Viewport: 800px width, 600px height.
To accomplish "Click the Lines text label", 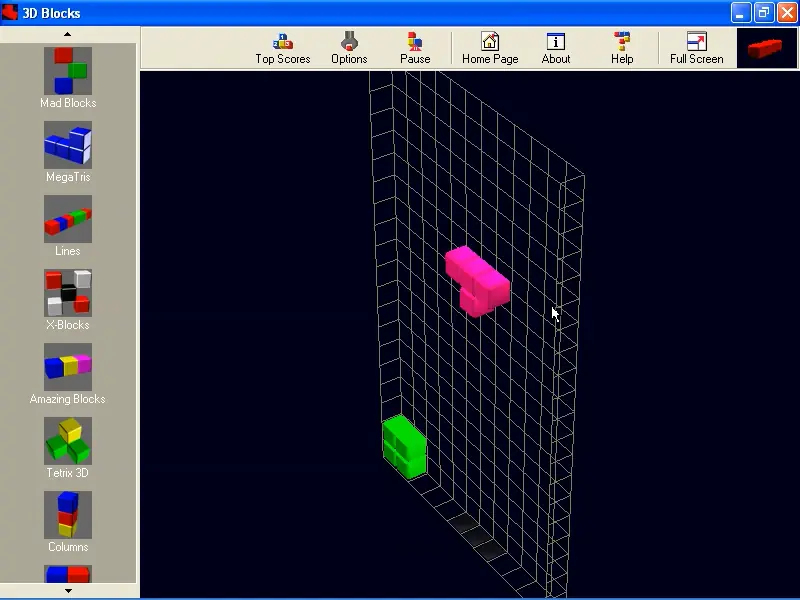I will 68,251.
